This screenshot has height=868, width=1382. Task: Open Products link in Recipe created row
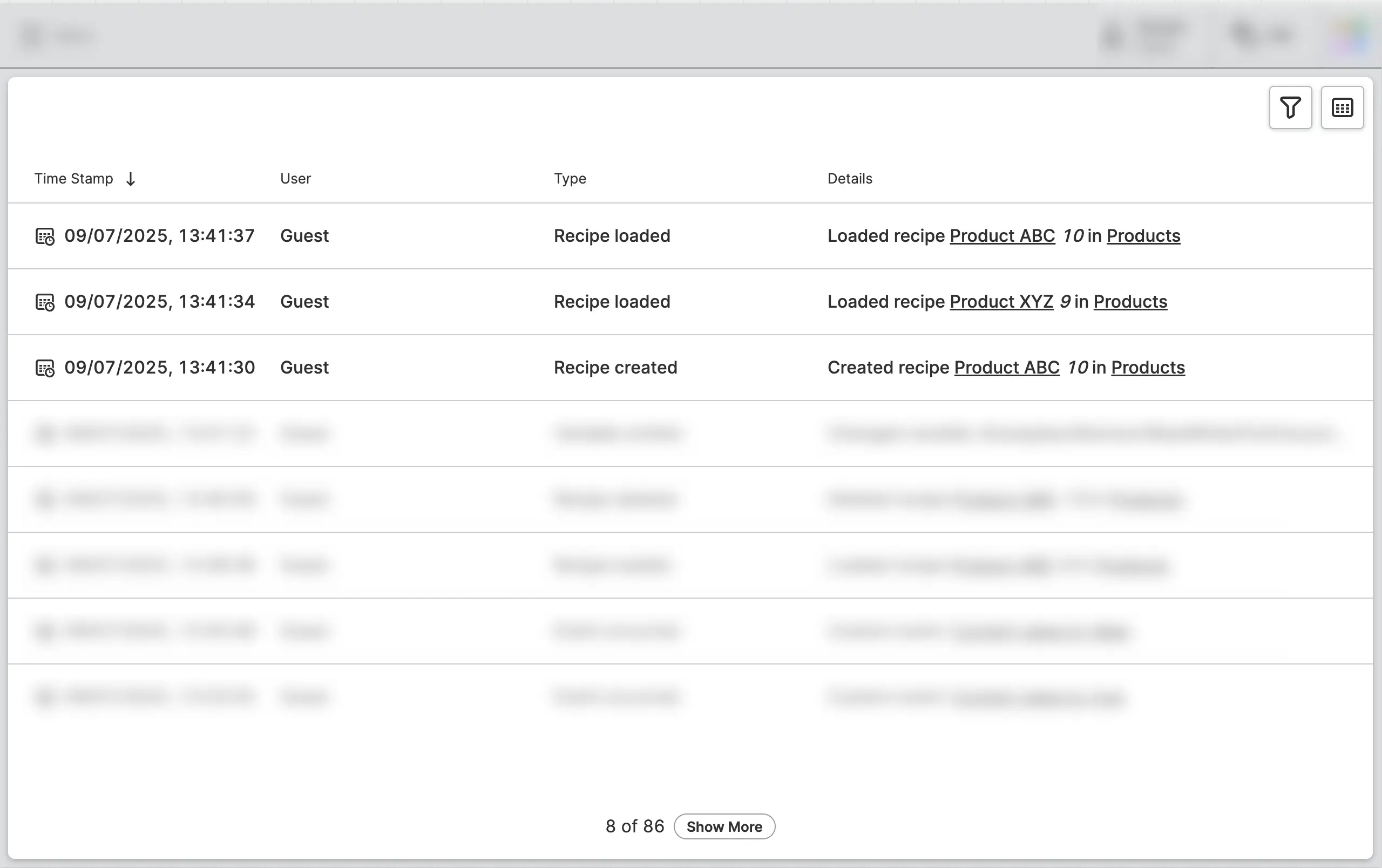click(x=1147, y=368)
